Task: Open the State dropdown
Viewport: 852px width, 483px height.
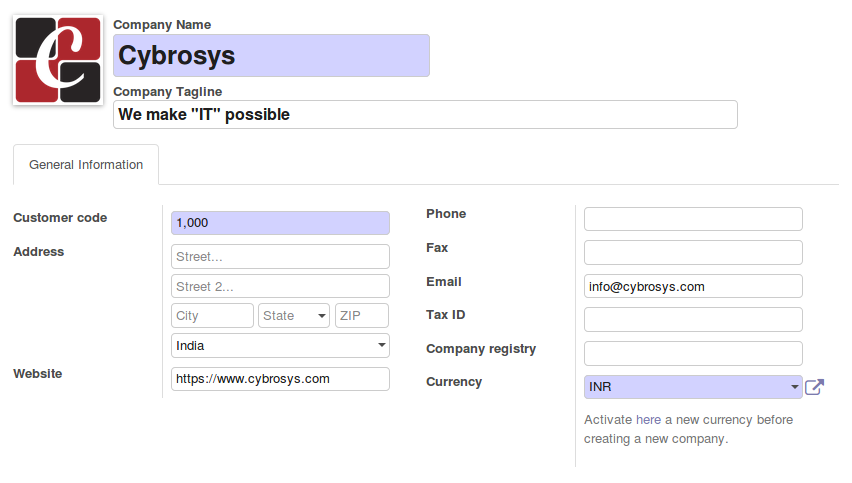Action: tap(294, 316)
